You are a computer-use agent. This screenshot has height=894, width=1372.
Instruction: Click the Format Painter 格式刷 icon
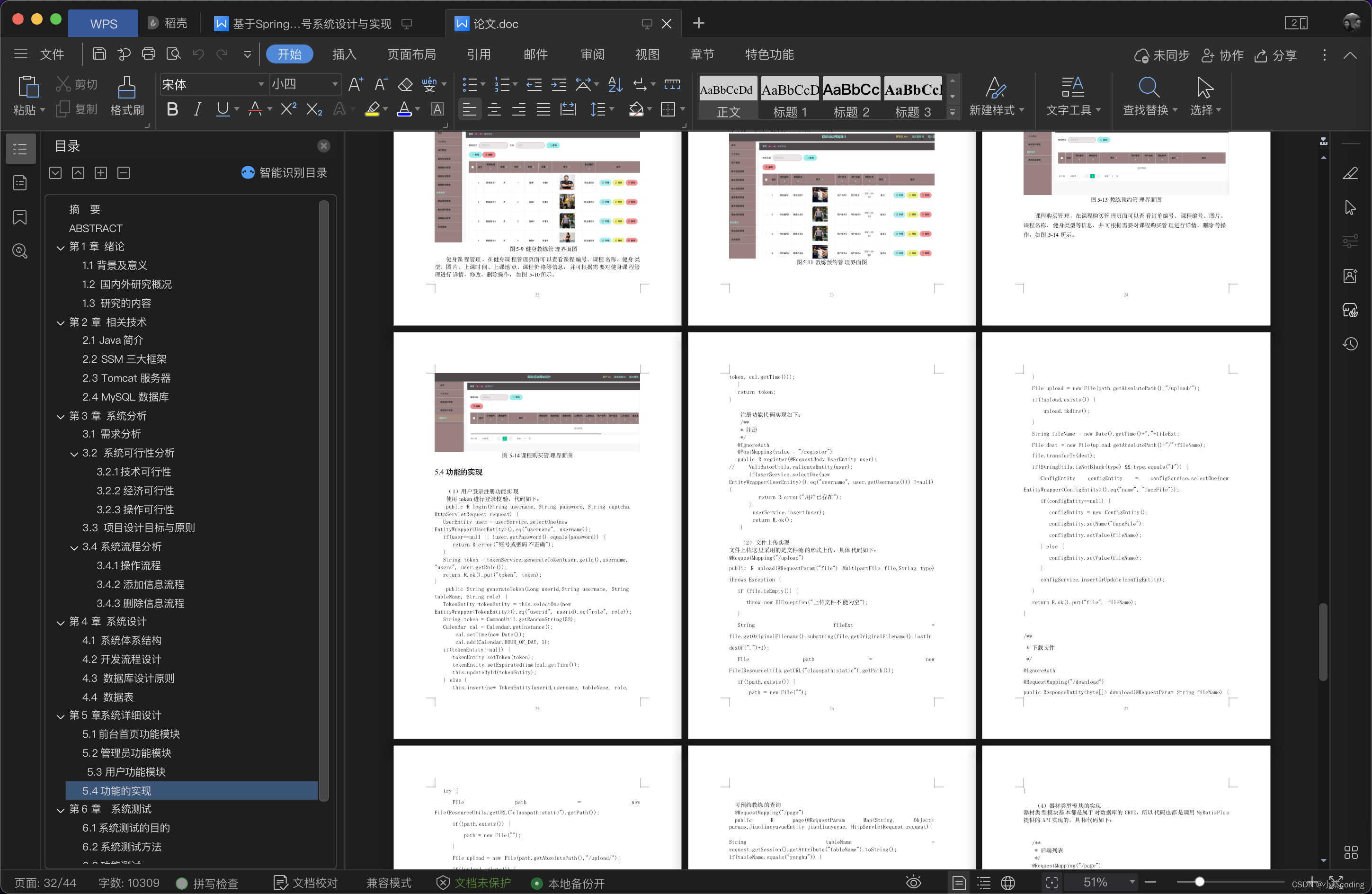click(x=127, y=96)
